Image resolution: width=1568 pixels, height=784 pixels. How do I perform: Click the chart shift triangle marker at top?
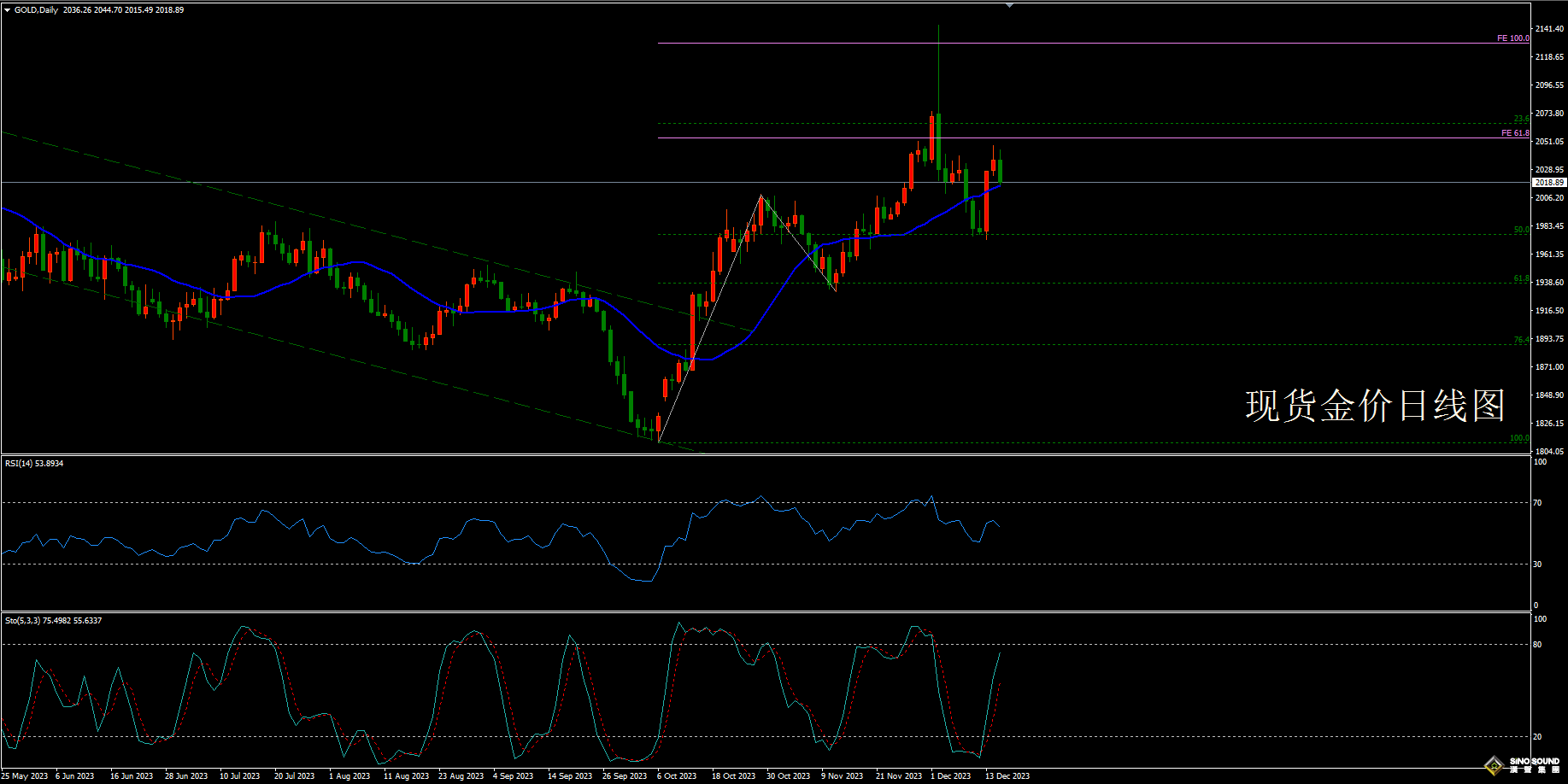point(1009,5)
